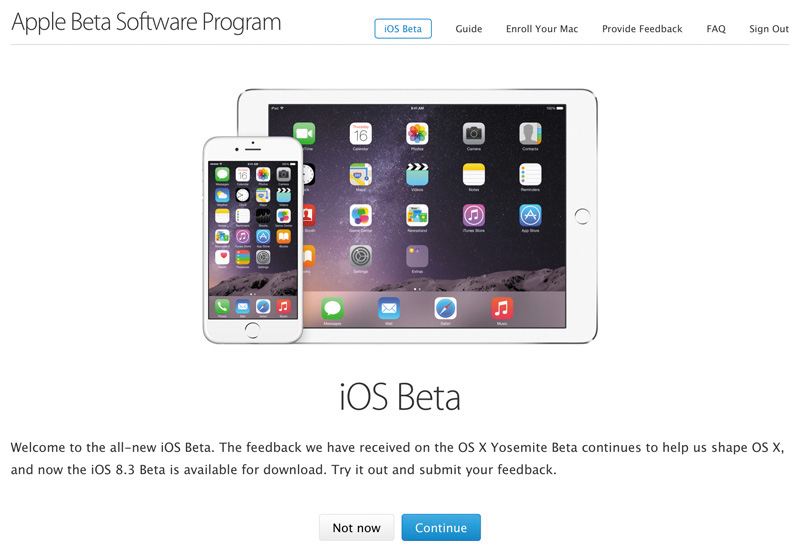Click the Phone icon in the iPhone dock
The height and width of the screenshot is (554, 800).
(x=222, y=306)
